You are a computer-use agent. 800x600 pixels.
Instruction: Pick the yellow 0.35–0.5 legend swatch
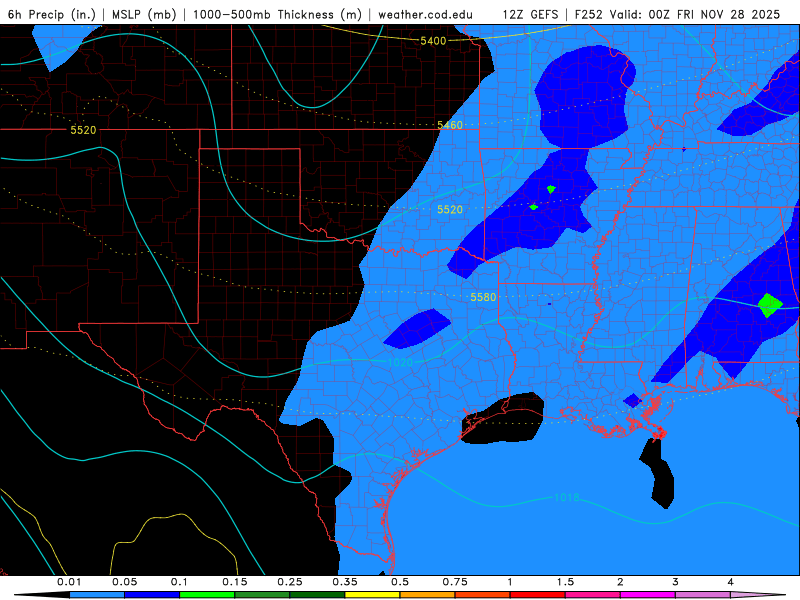pos(372,595)
